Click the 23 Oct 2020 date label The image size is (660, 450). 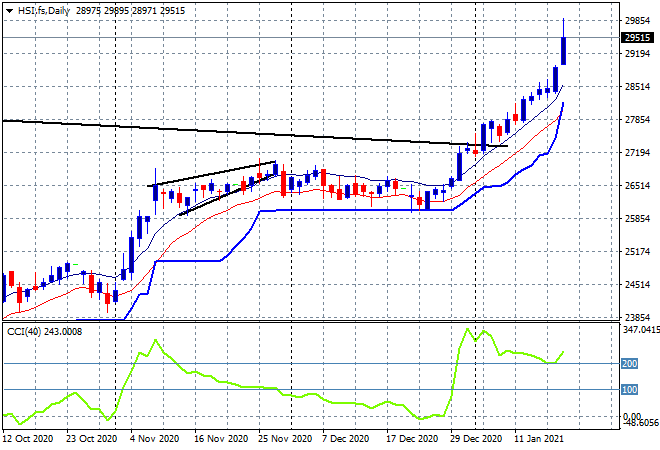pyautogui.click(x=91, y=439)
